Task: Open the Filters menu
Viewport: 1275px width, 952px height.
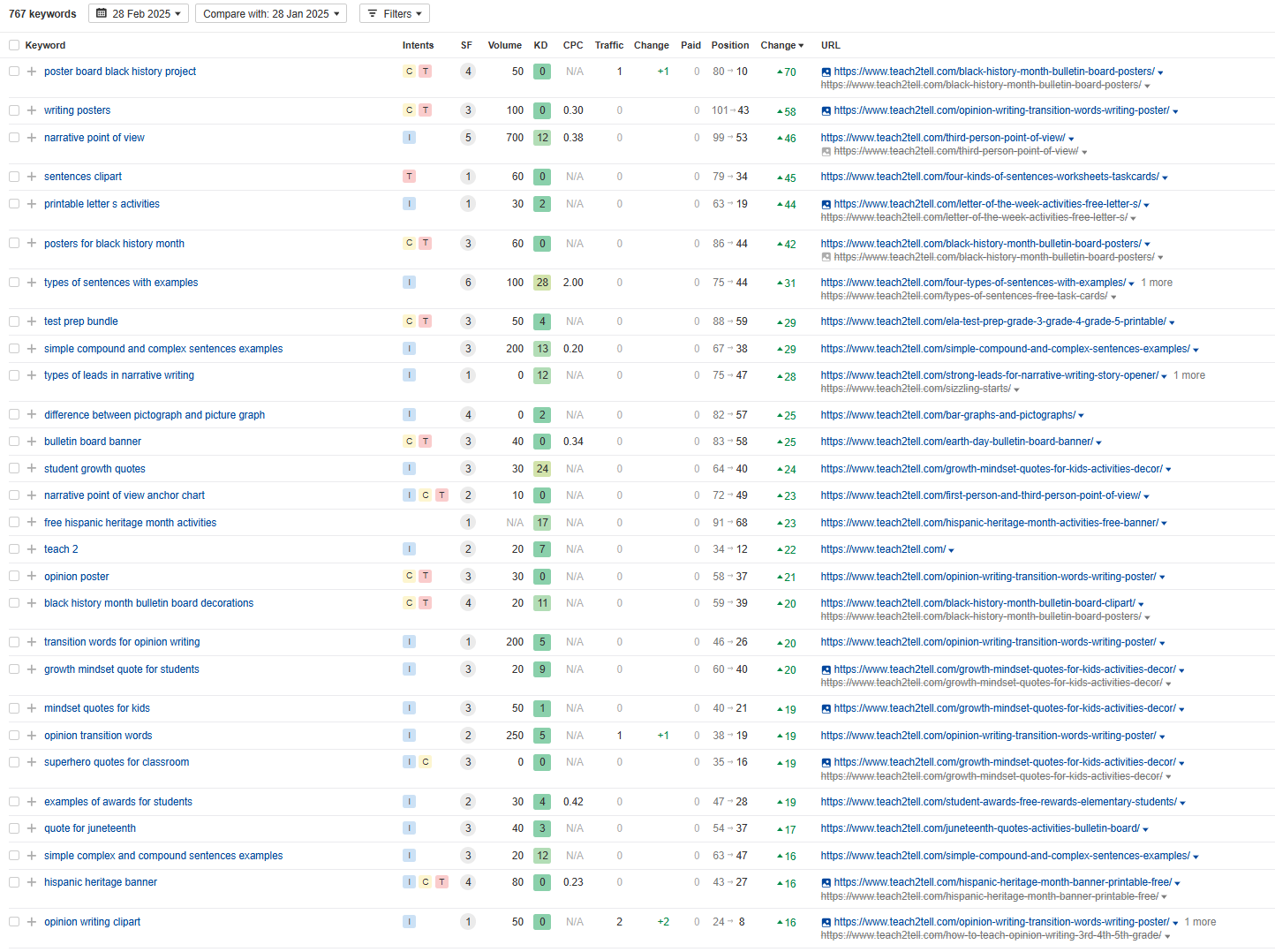Action: tap(395, 13)
